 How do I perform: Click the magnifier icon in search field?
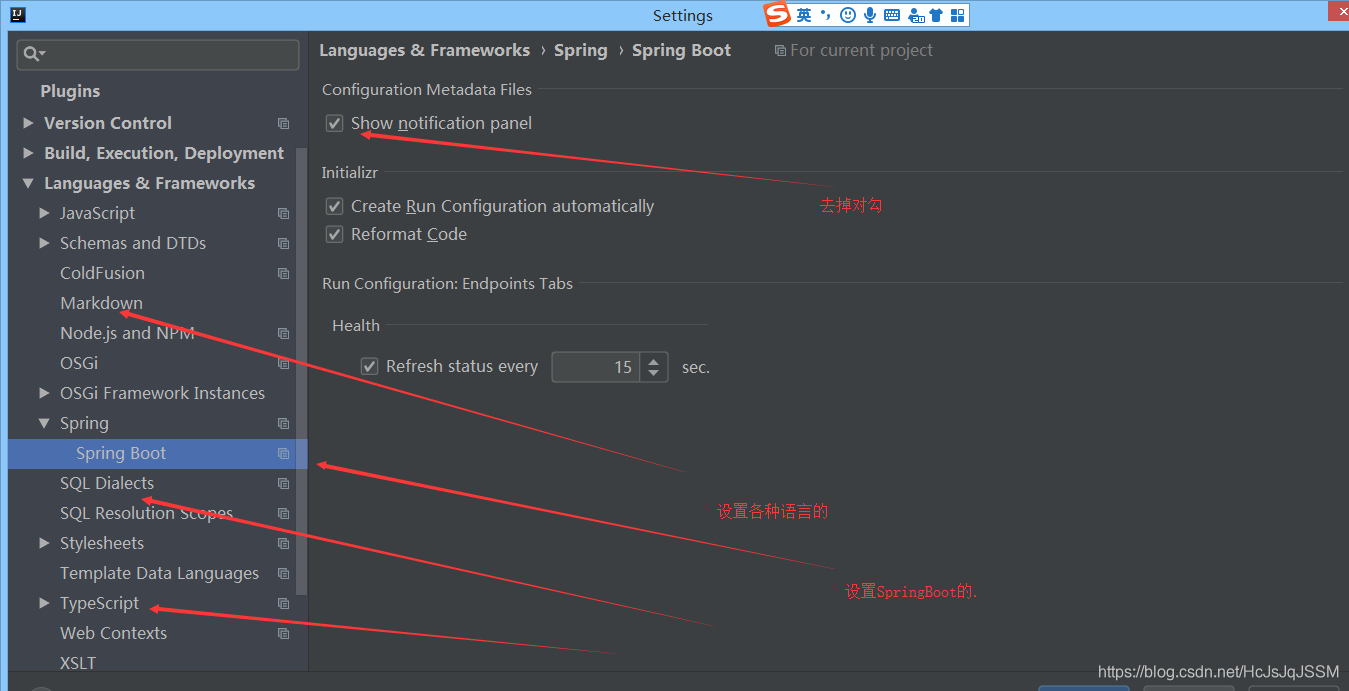coord(33,54)
